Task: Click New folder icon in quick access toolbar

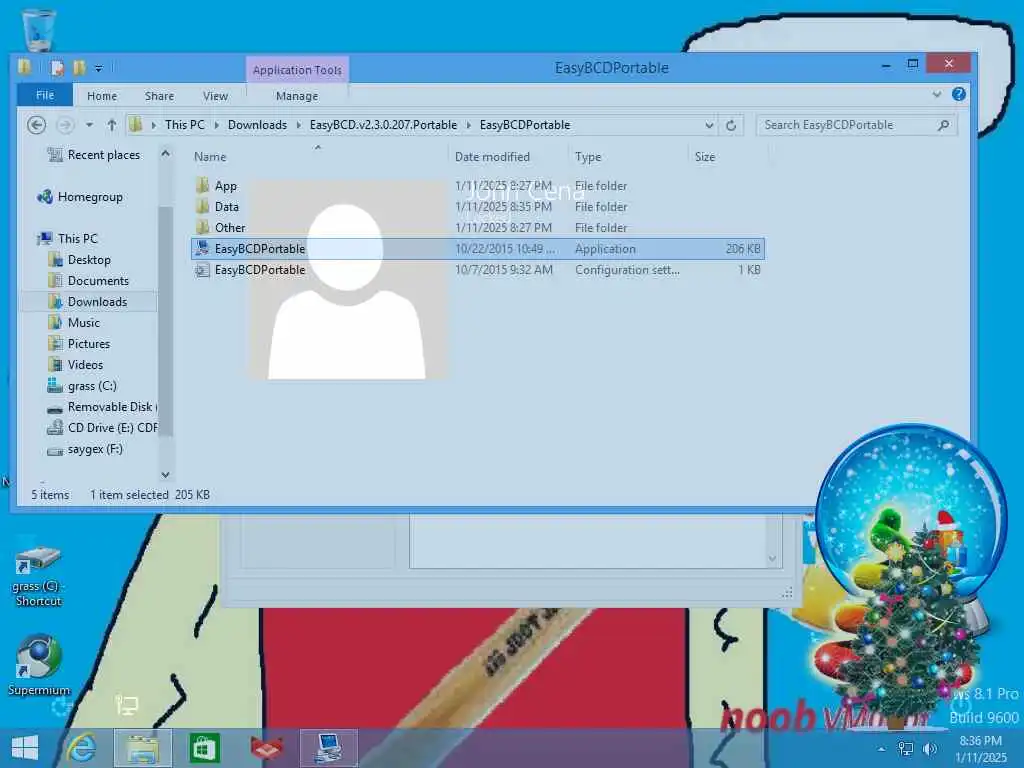Action: pyautogui.click(x=79, y=67)
